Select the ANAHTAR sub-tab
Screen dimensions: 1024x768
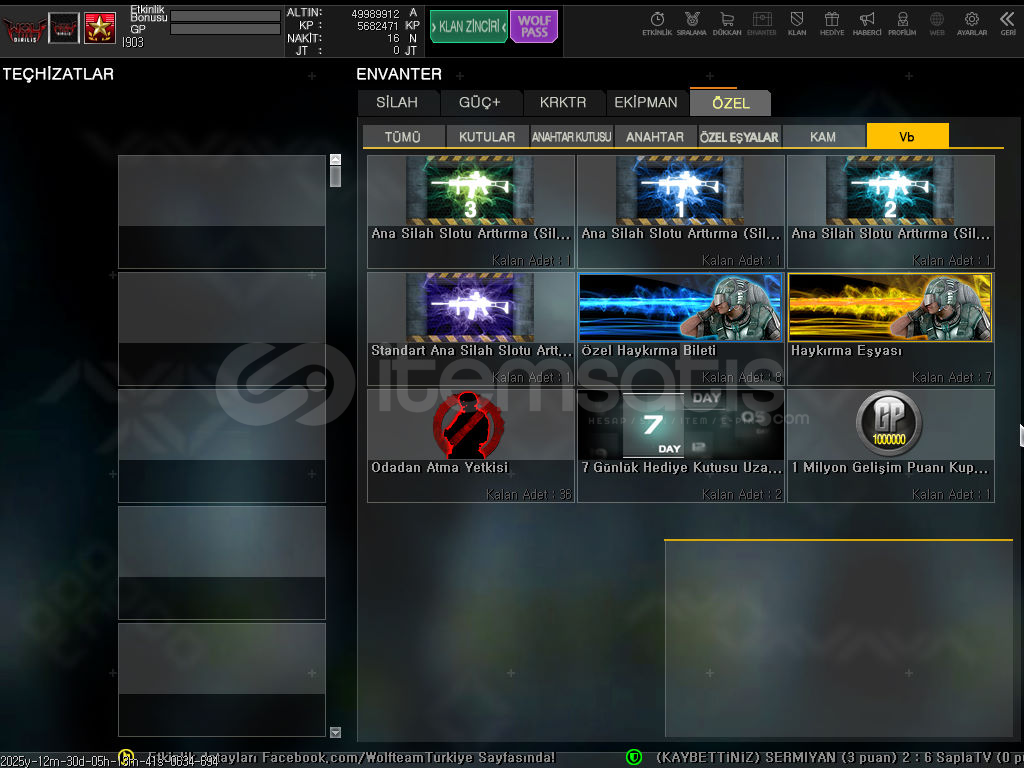[655, 137]
